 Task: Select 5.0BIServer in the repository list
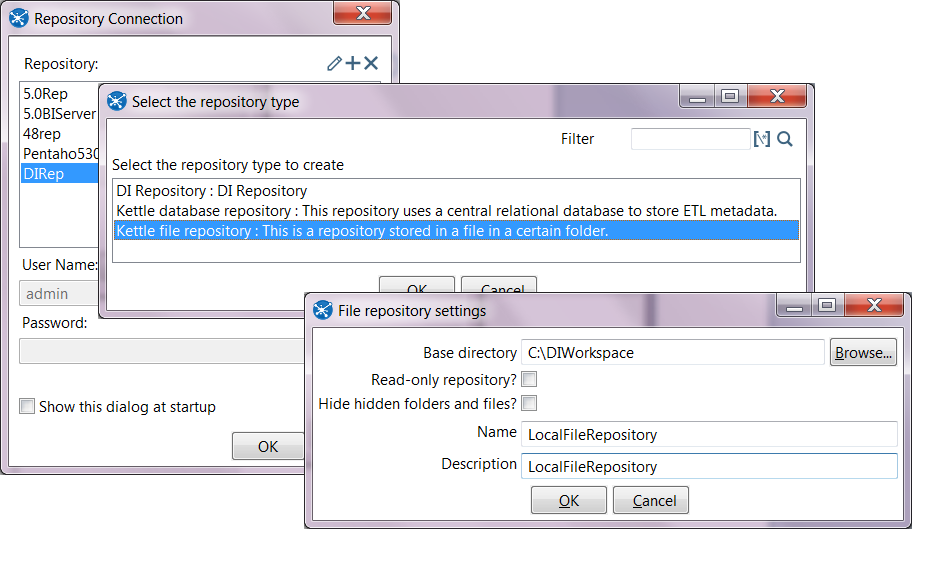click(x=59, y=114)
